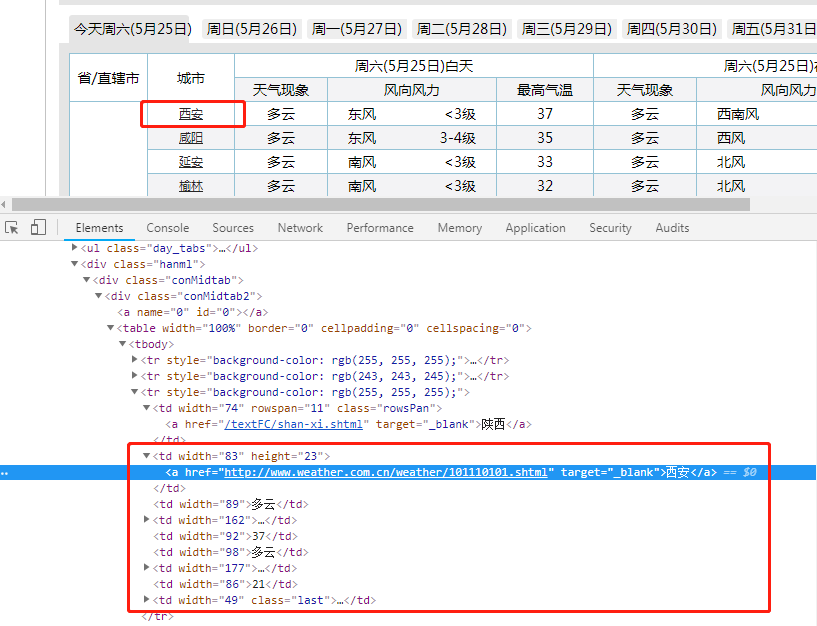Select the 周四(5月30日) day tab
Image resolution: width=817 pixels, height=626 pixels.
click(x=672, y=29)
